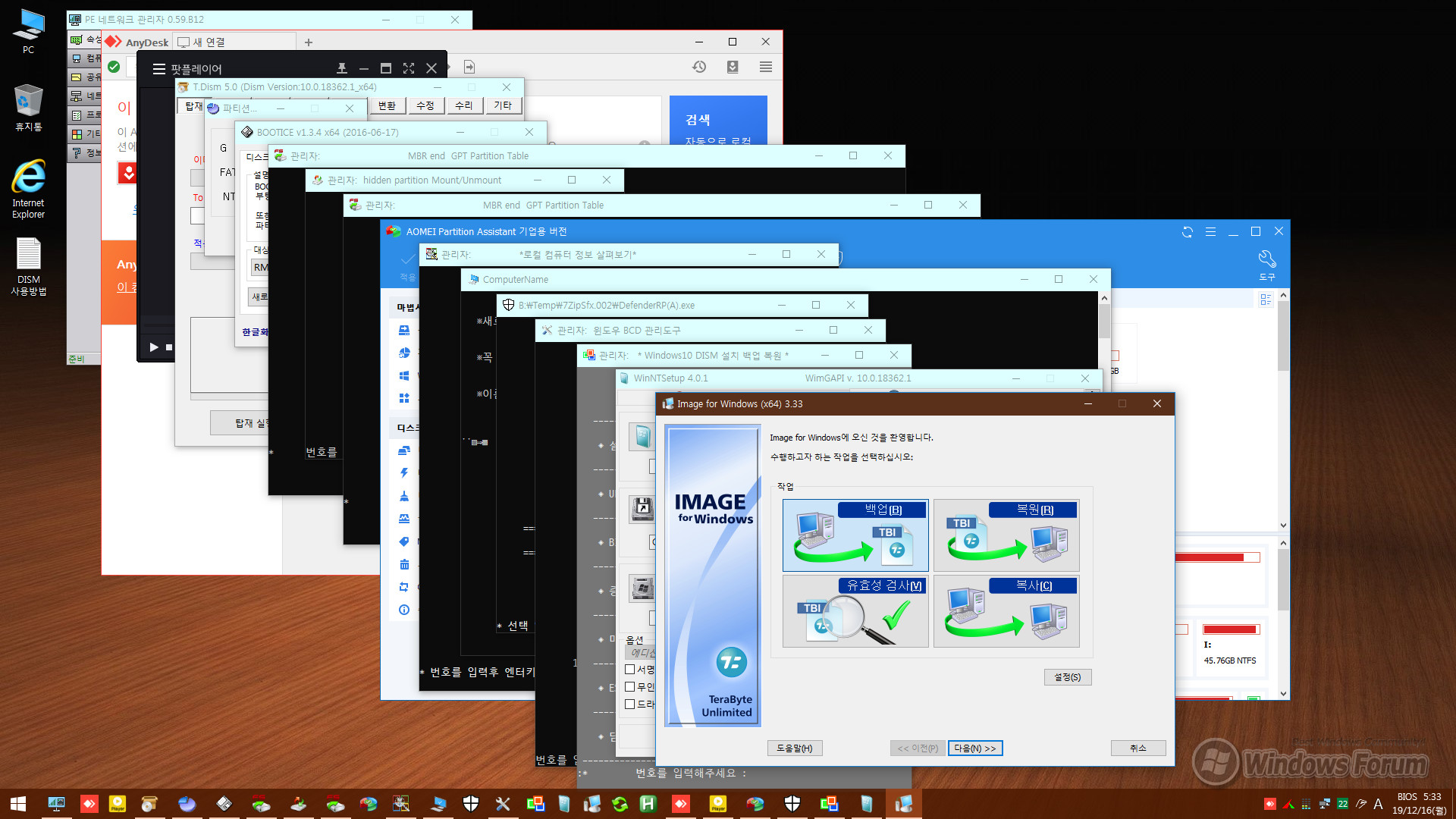This screenshot has width=1456, height=819.
Task: Click the convert arrows icon in AOMEI sidebar
Action: click(404, 587)
